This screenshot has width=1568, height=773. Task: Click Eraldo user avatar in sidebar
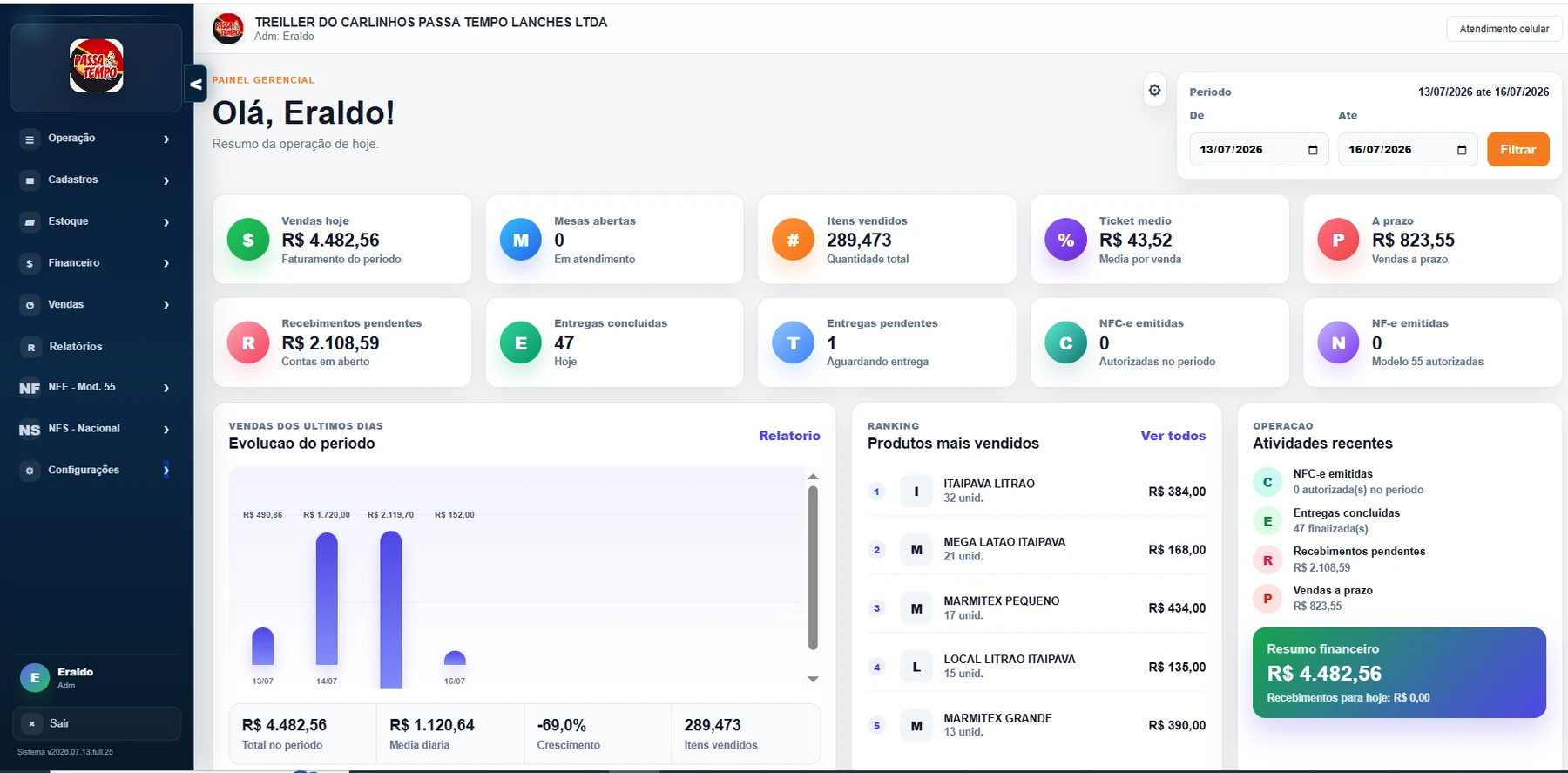[35, 677]
